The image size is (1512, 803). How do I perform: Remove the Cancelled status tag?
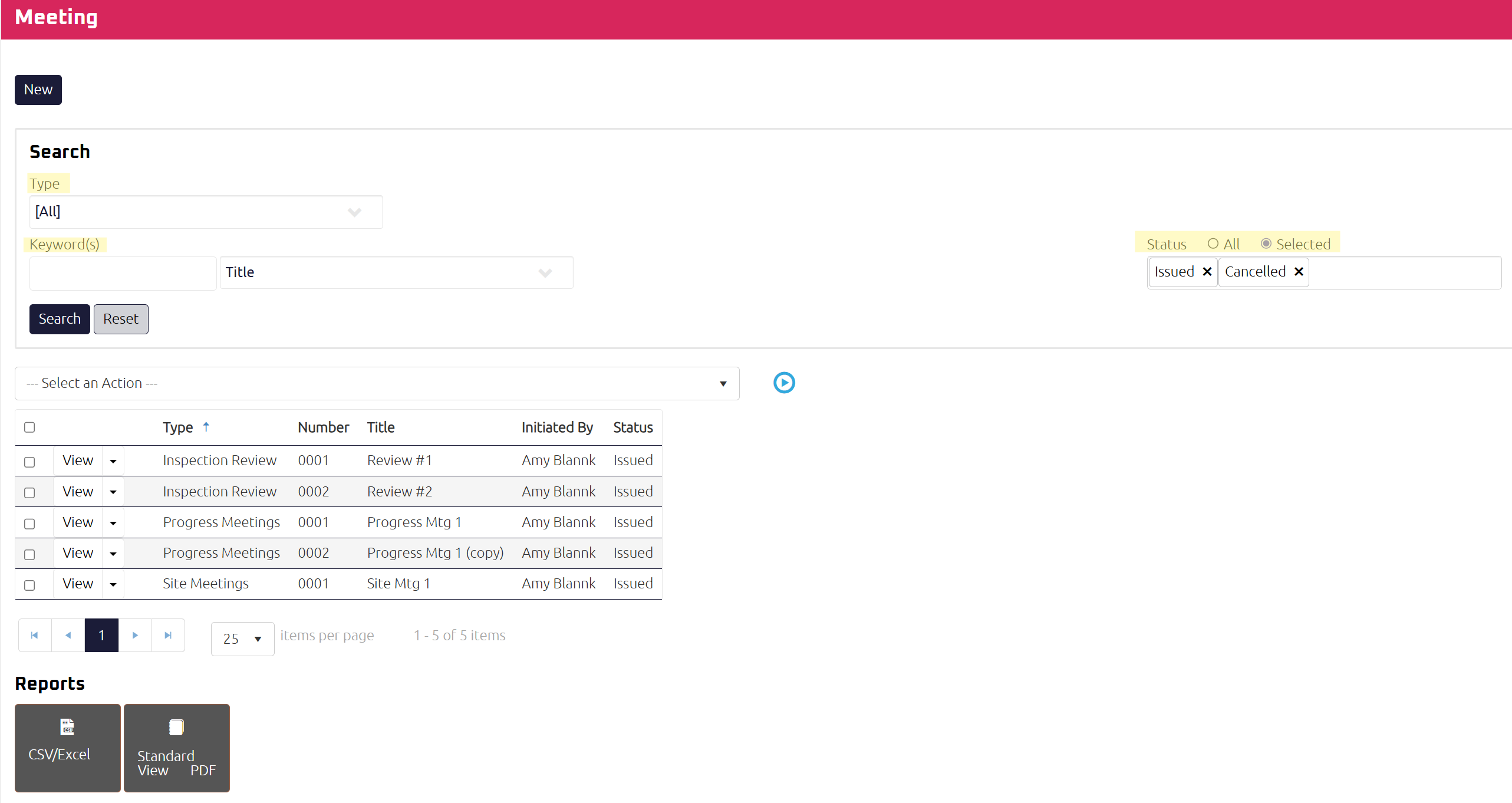(x=1299, y=272)
